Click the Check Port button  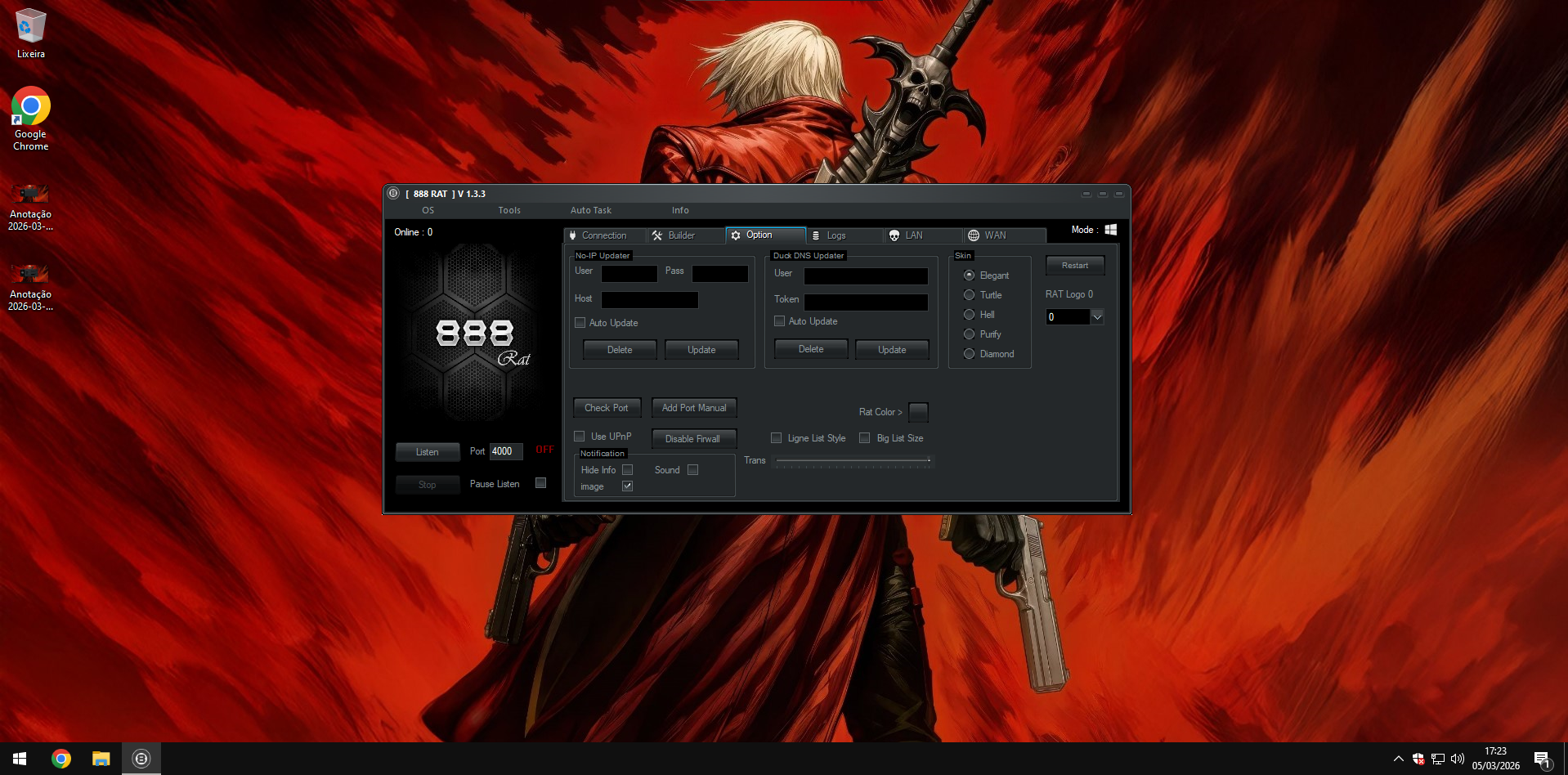(607, 408)
